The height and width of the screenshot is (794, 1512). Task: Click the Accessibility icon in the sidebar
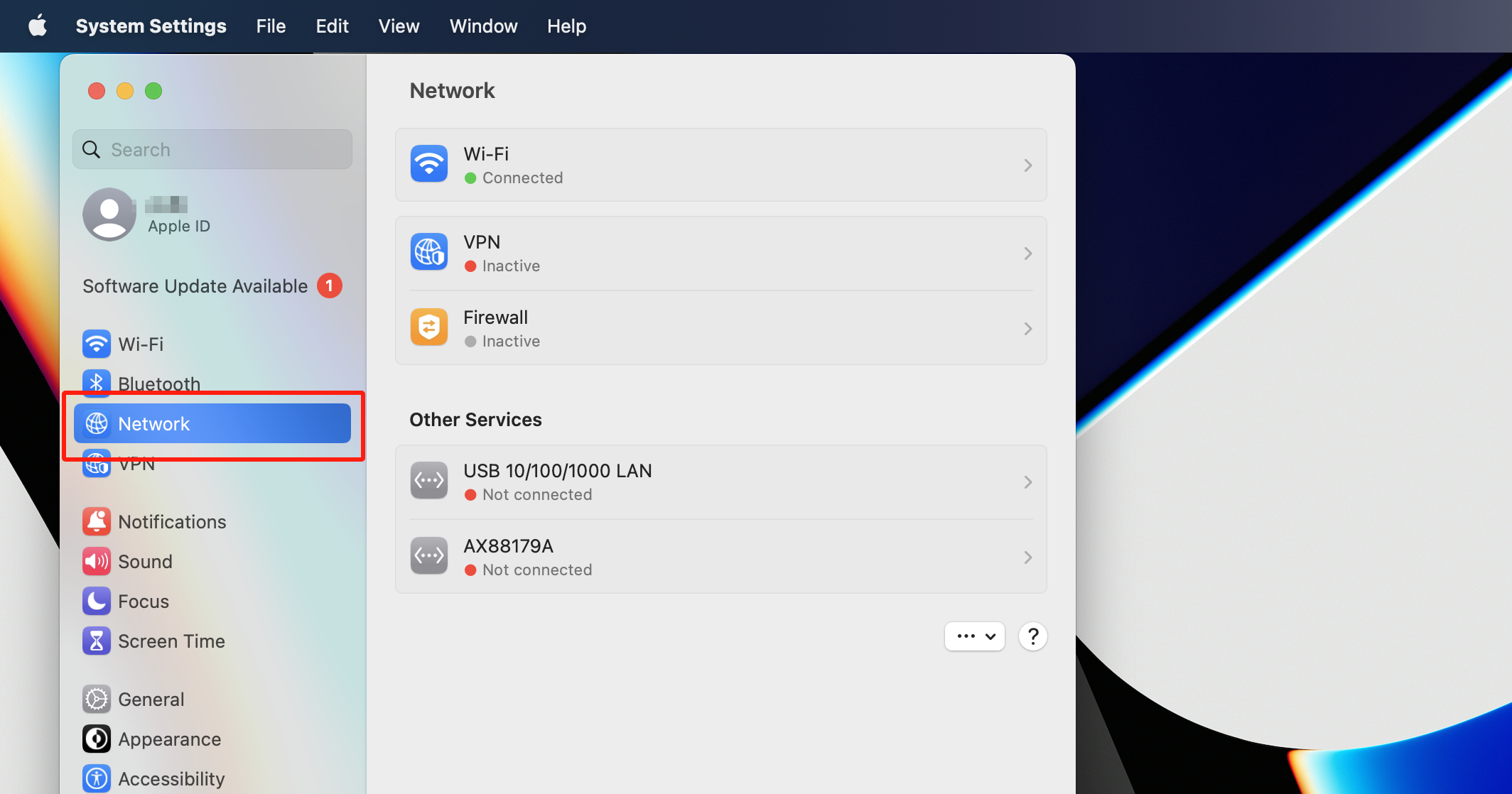[97, 779]
